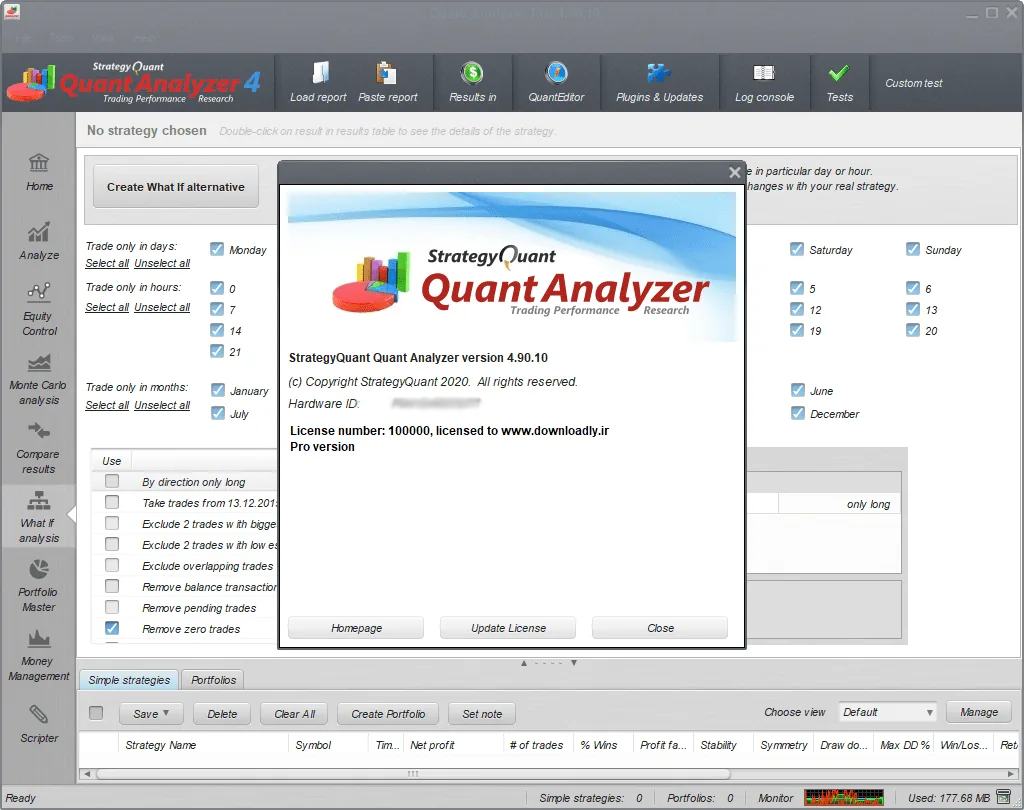The height and width of the screenshot is (810, 1024).
Task: Open QuantEditor from the toolbar
Action: coord(556,82)
